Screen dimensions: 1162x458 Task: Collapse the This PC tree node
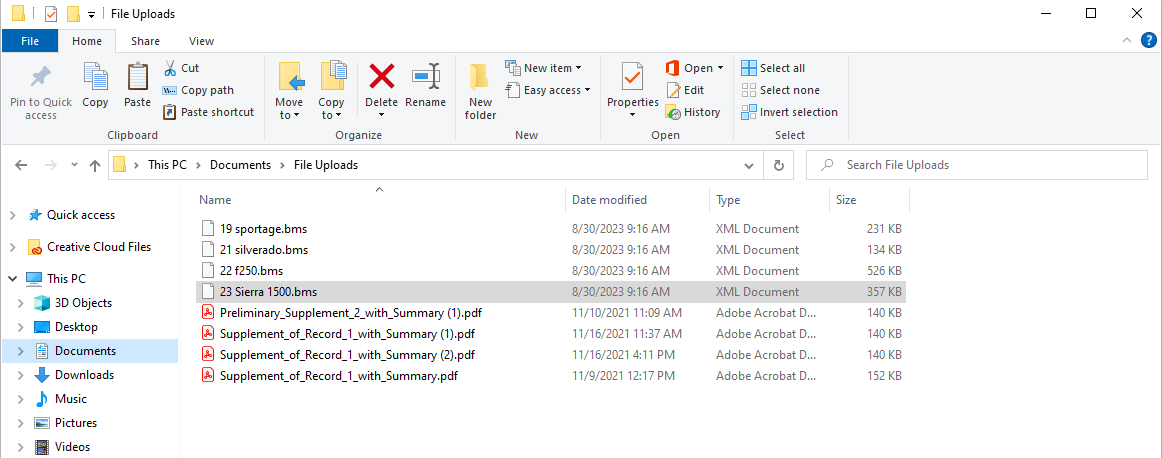(x=13, y=279)
